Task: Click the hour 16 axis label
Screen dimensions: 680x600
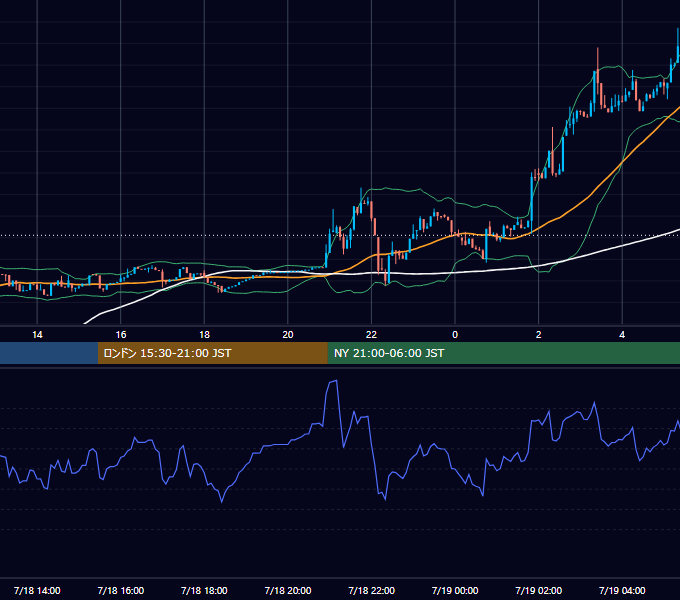Action: [x=121, y=335]
